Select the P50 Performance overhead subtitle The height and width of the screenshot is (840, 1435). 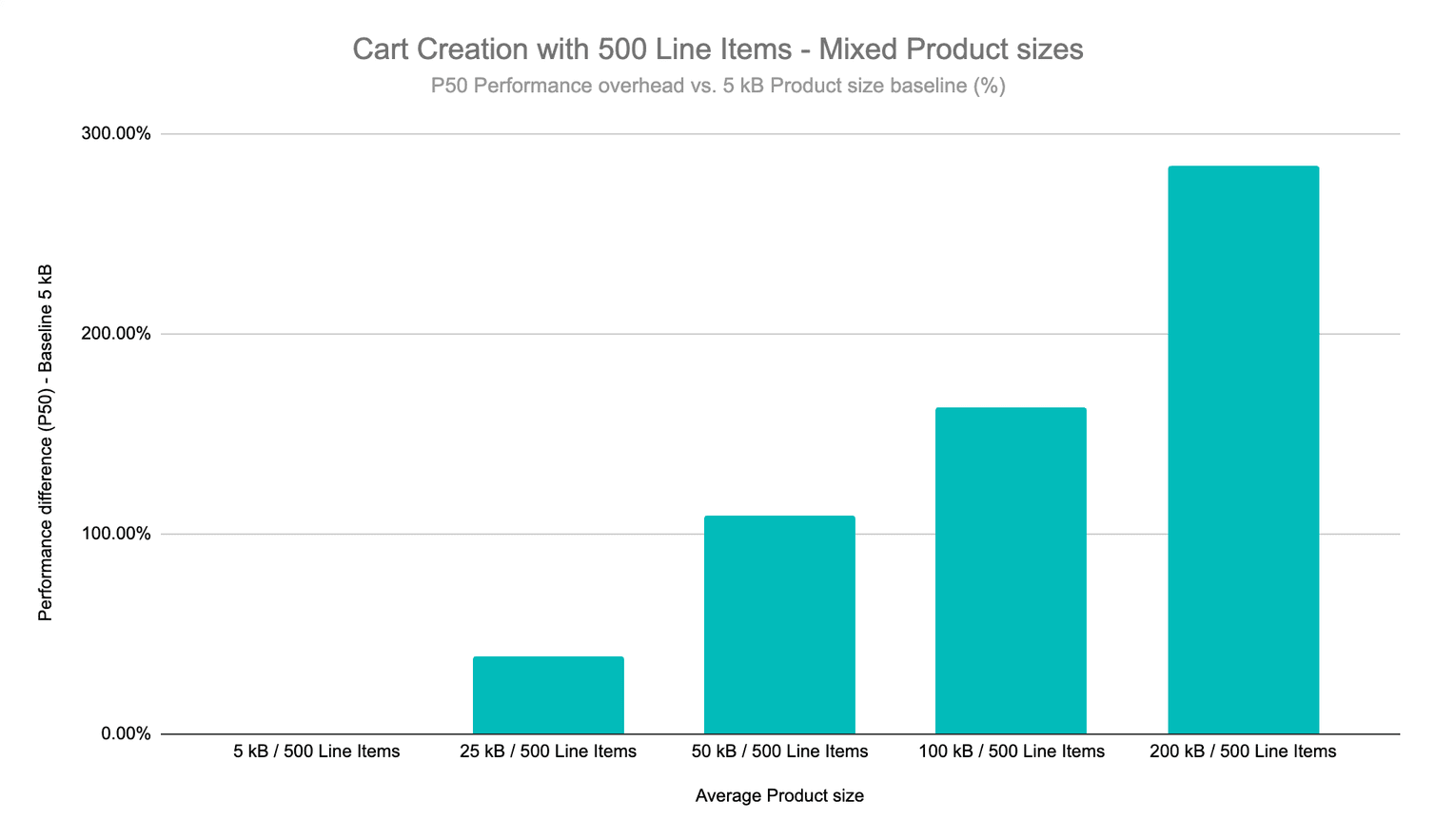717,86
